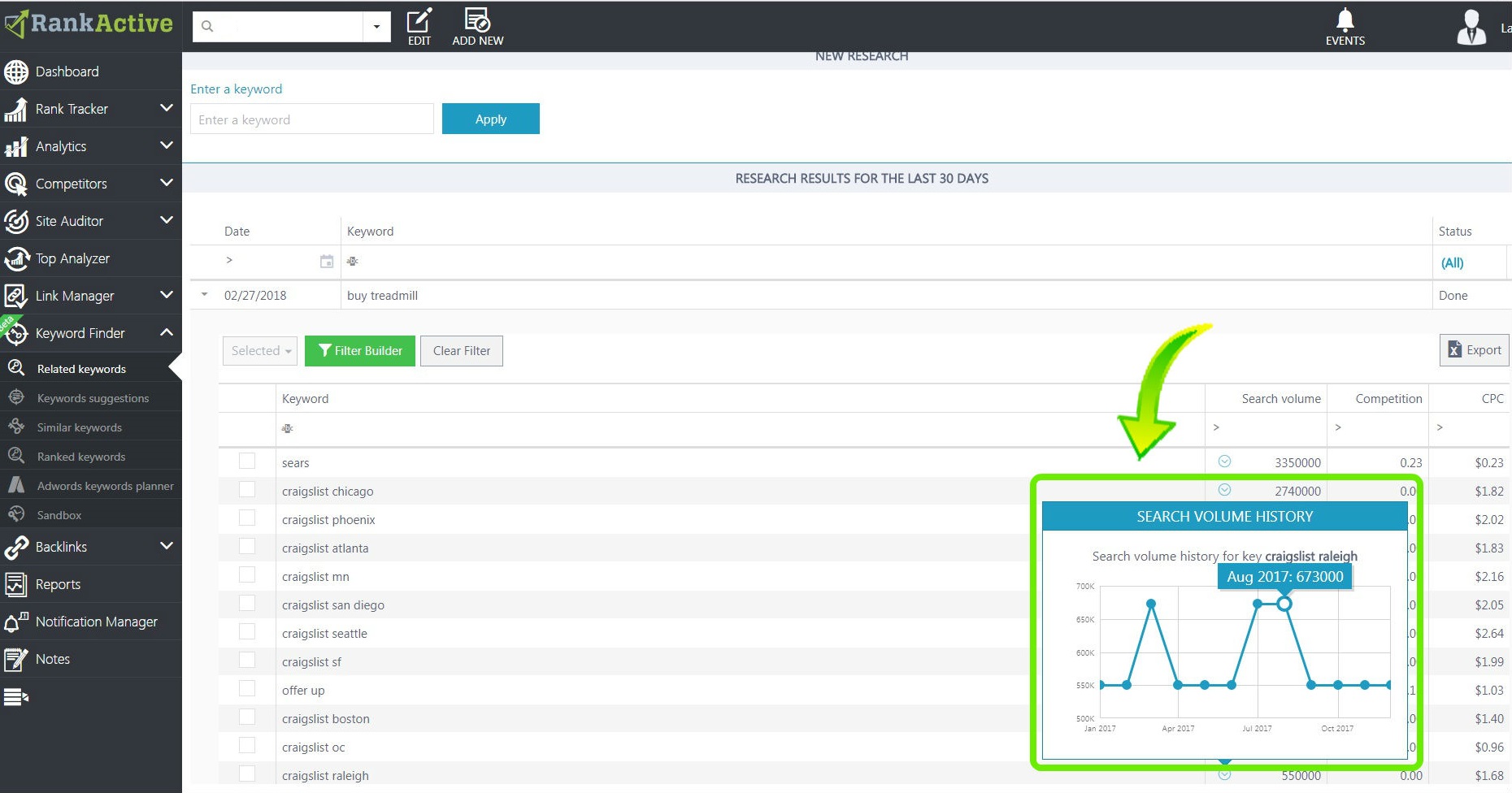Click the Clear Filter button
1512x793 pixels.
[461, 351]
